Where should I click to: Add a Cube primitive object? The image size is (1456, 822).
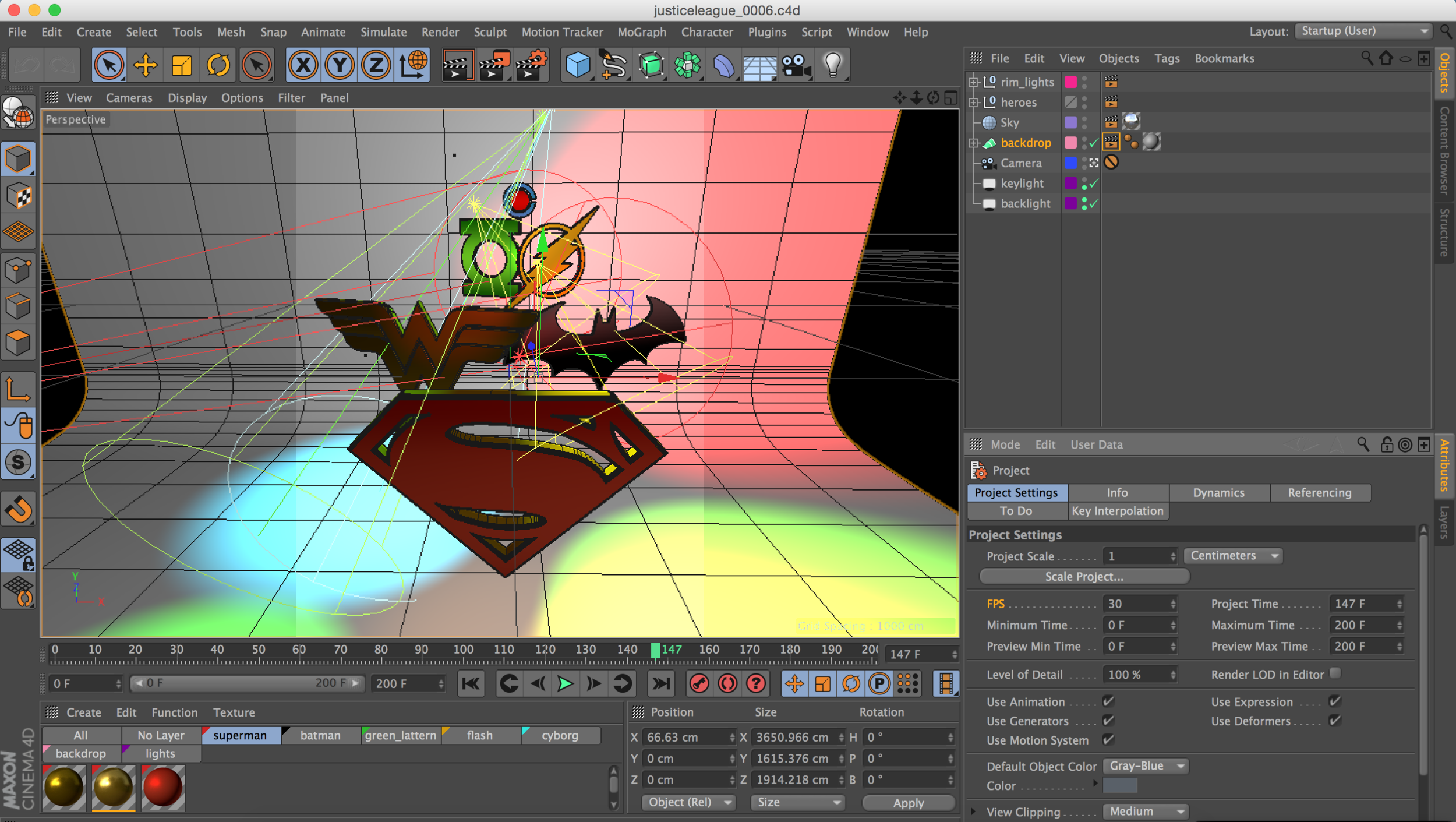click(577, 65)
